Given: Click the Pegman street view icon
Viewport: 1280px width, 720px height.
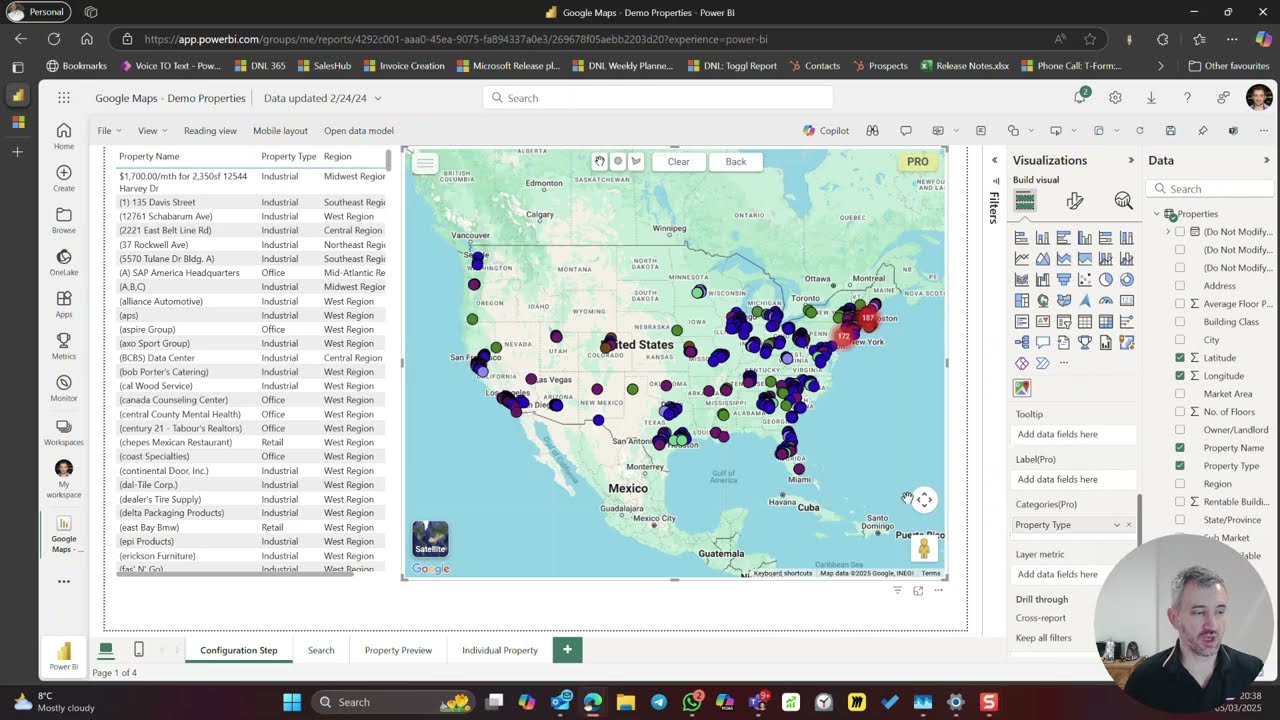Looking at the screenshot, I should (924, 547).
